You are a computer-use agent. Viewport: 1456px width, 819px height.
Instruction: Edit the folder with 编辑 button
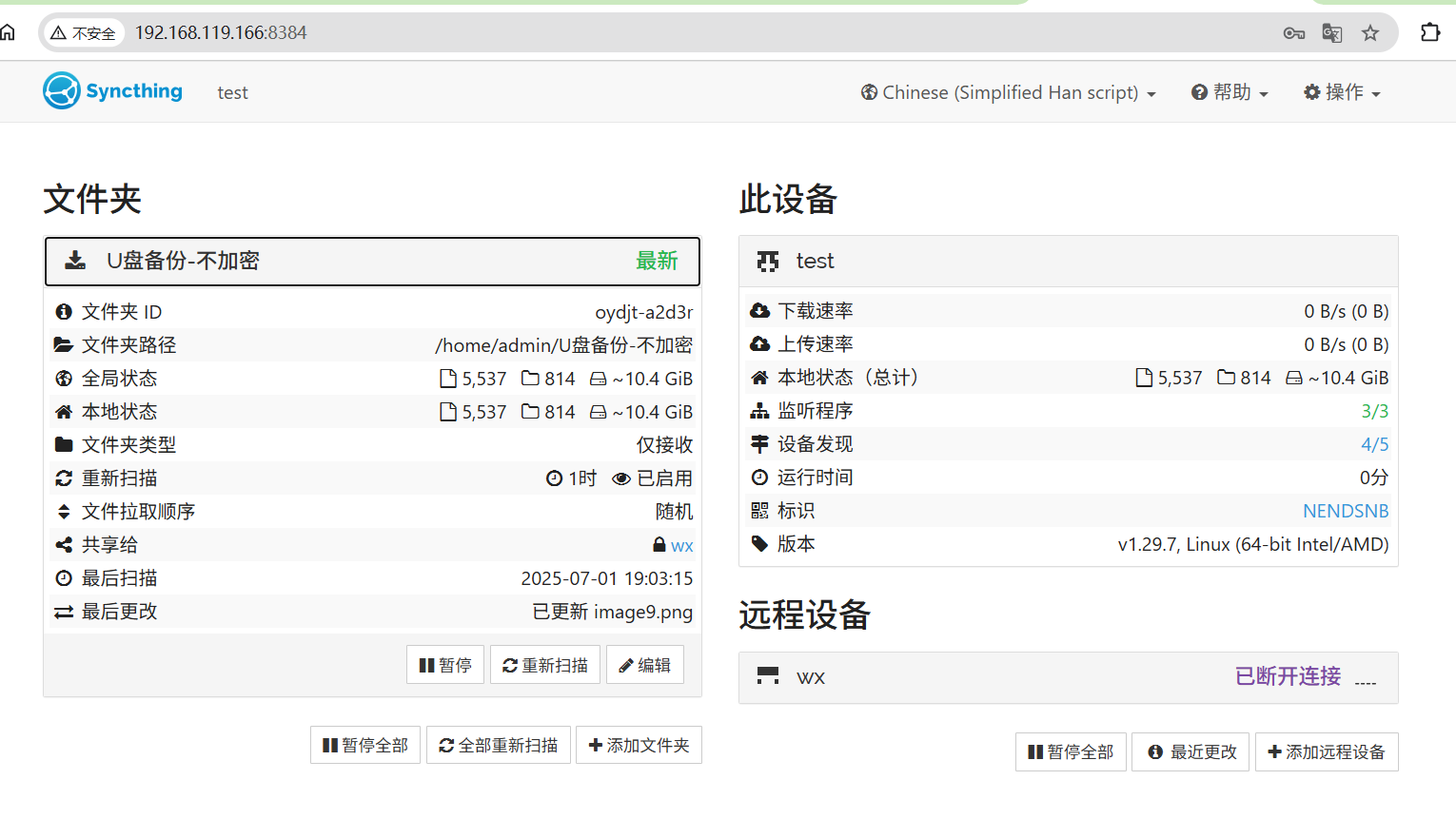point(645,665)
